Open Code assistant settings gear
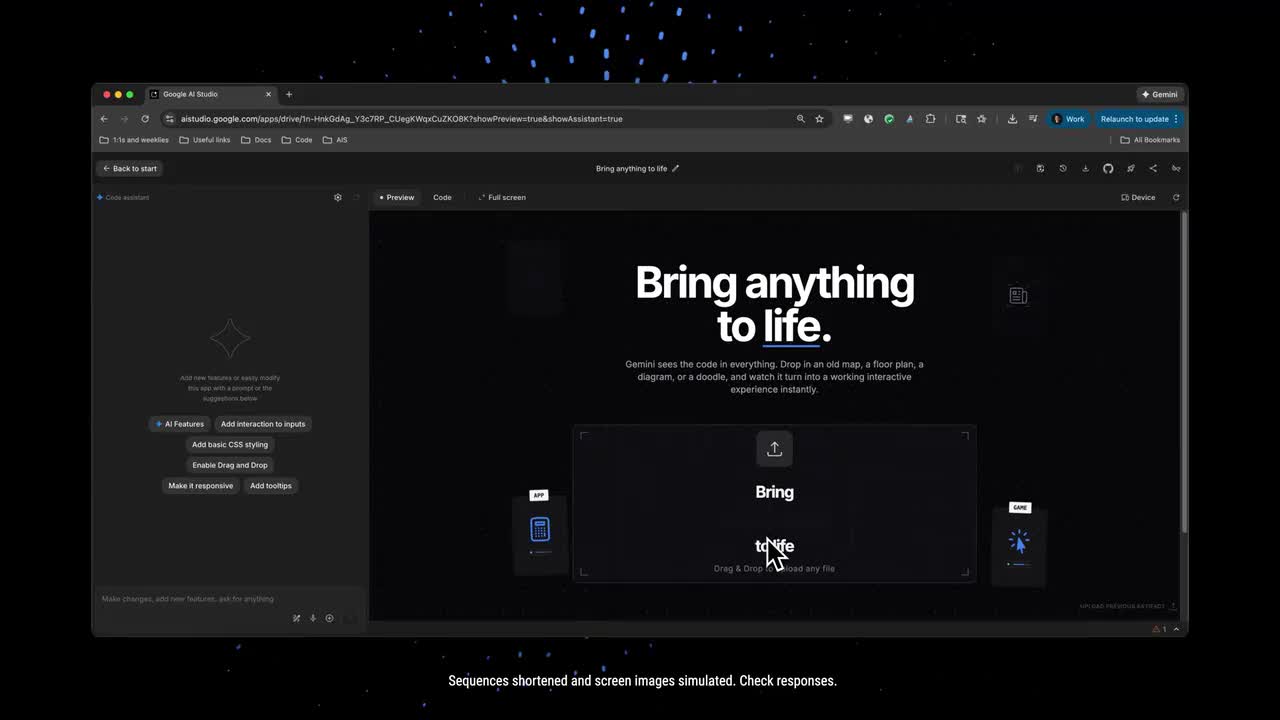This screenshot has width=1280, height=720. pos(338,197)
